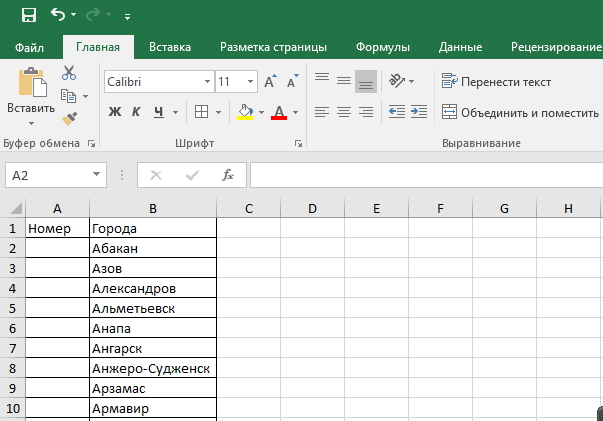Image resolution: width=603 pixels, height=421 pixels.
Task: Click the Вставить paste clipboard icon
Action: tap(32, 82)
